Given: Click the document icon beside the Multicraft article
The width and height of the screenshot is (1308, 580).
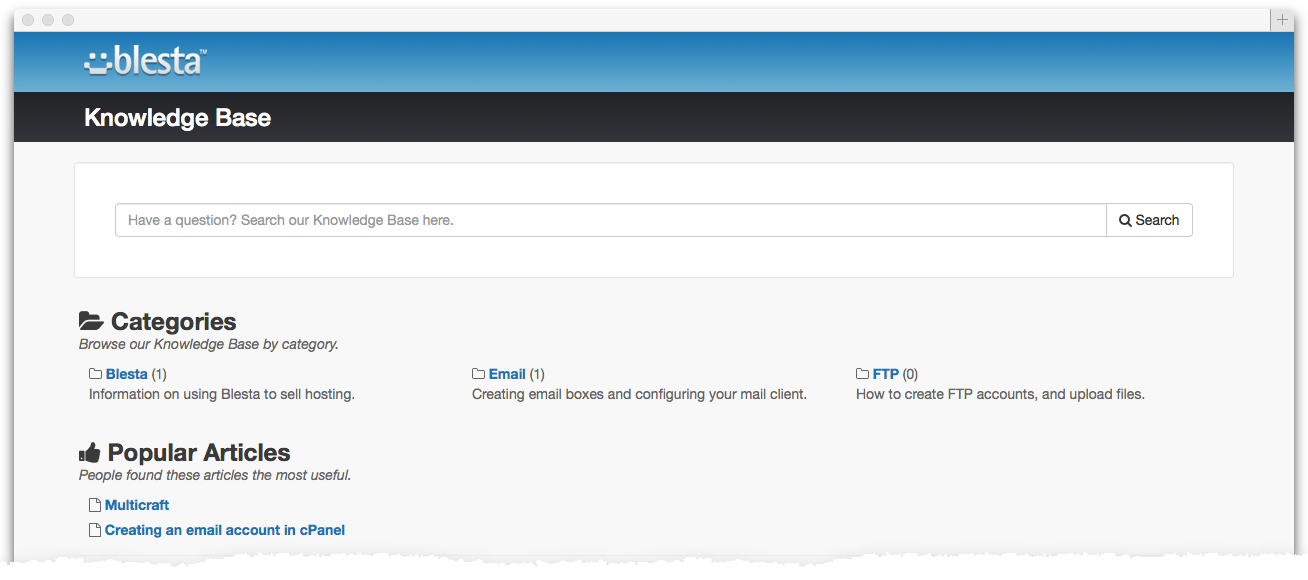Looking at the screenshot, I should (x=94, y=504).
